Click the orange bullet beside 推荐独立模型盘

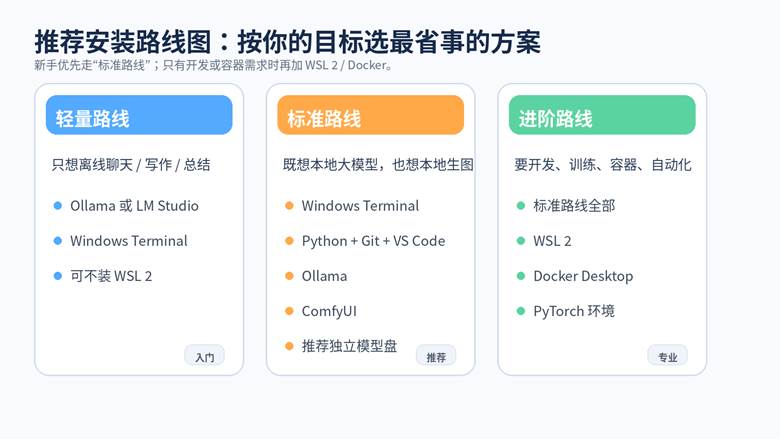coord(289,346)
